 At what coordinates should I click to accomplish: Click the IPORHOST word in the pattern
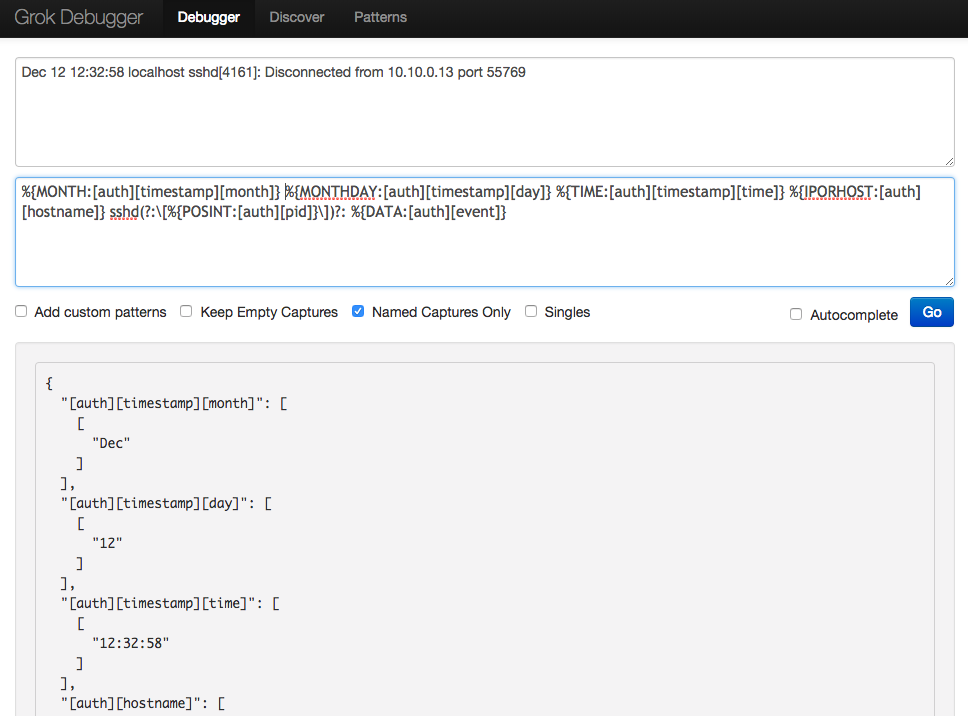coord(838,192)
